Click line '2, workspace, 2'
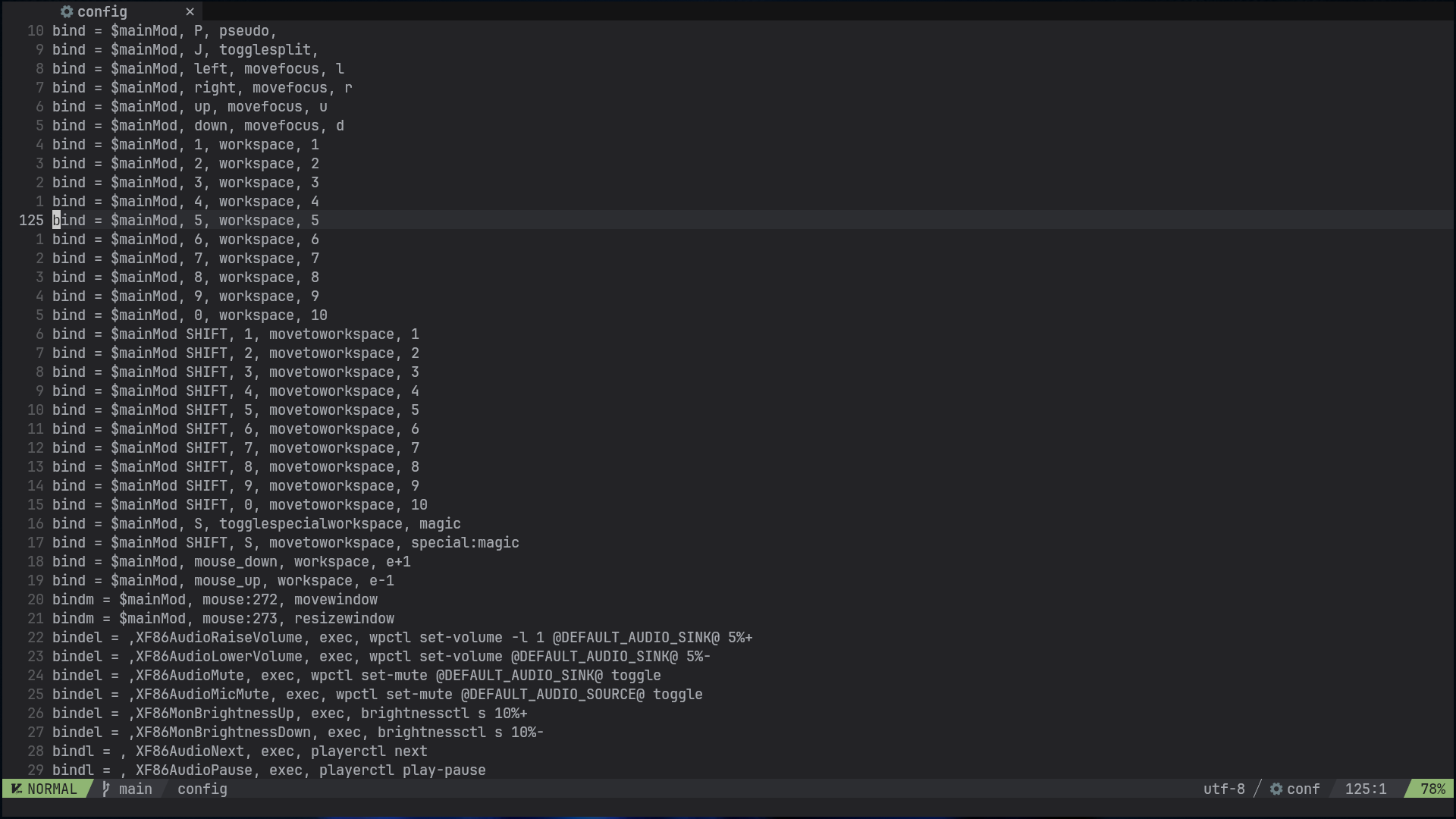This screenshot has width=1456, height=819. click(186, 163)
